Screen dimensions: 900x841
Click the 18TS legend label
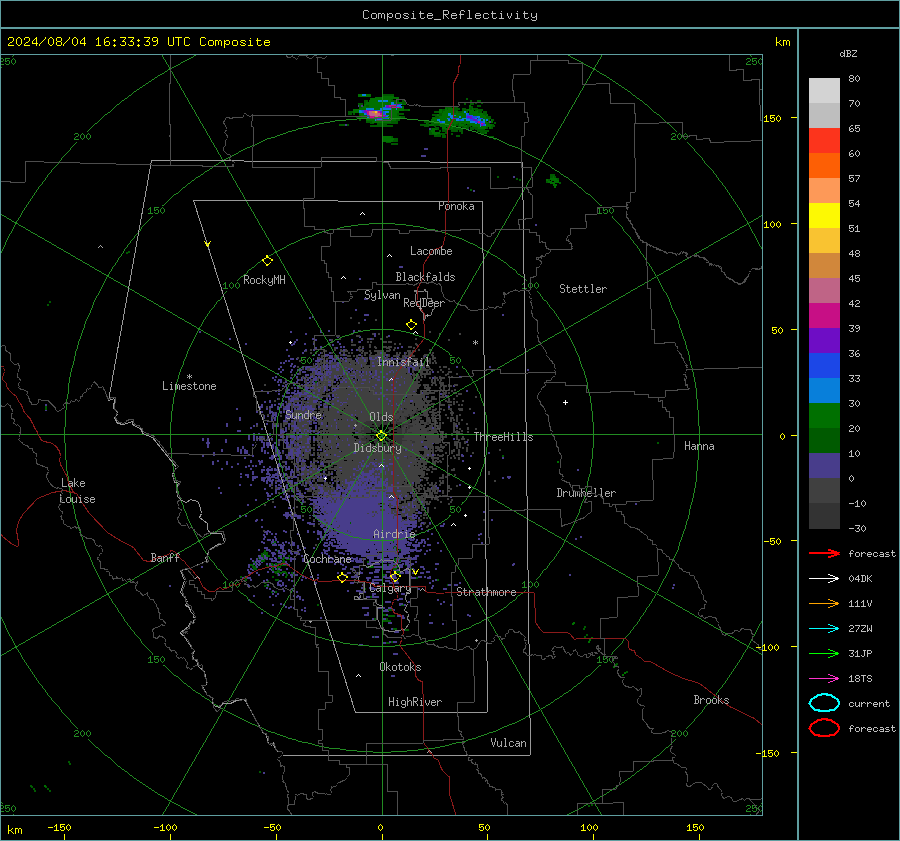(860, 679)
